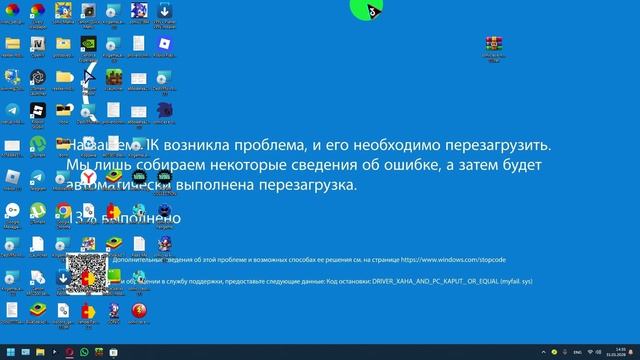
Task: Open network and volume quick settings
Action: [x=594, y=352]
